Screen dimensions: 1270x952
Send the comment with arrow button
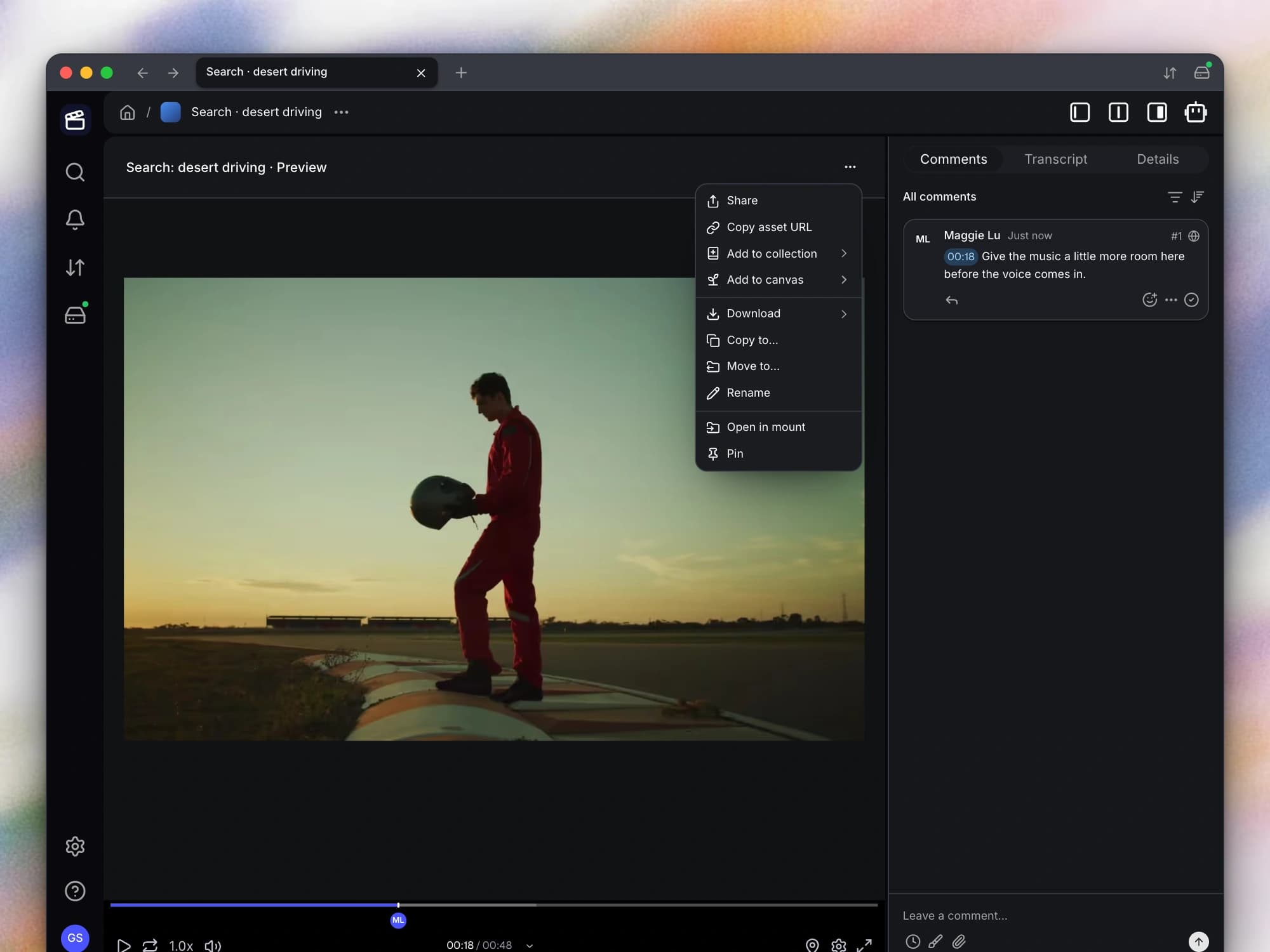(x=1198, y=941)
